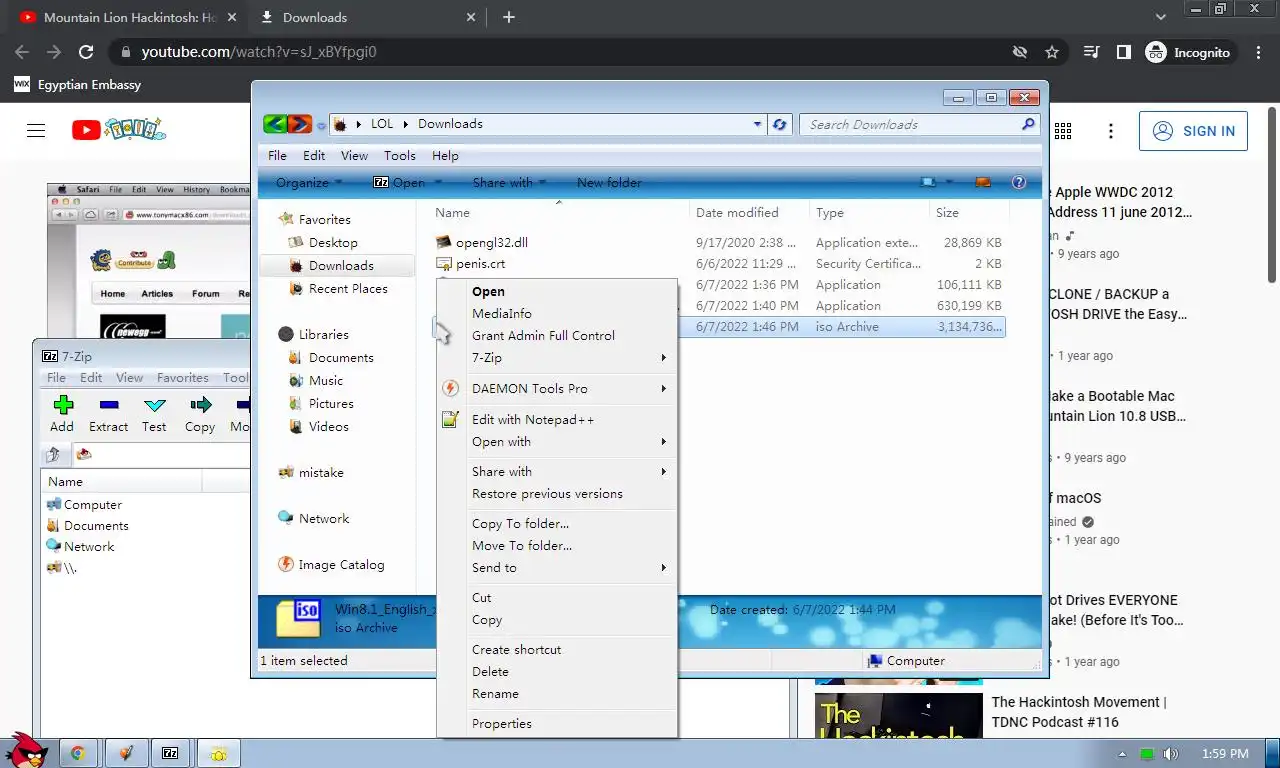Image resolution: width=1280 pixels, height=768 pixels.
Task: Select Computer in the 7-Zip list
Action: [93, 505]
